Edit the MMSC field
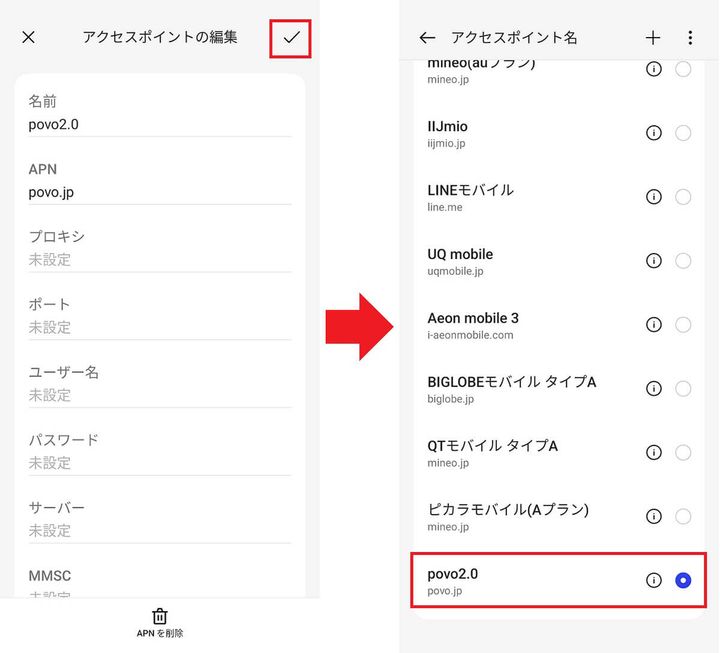The width and height of the screenshot is (720, 653). (x=160, y=582)
